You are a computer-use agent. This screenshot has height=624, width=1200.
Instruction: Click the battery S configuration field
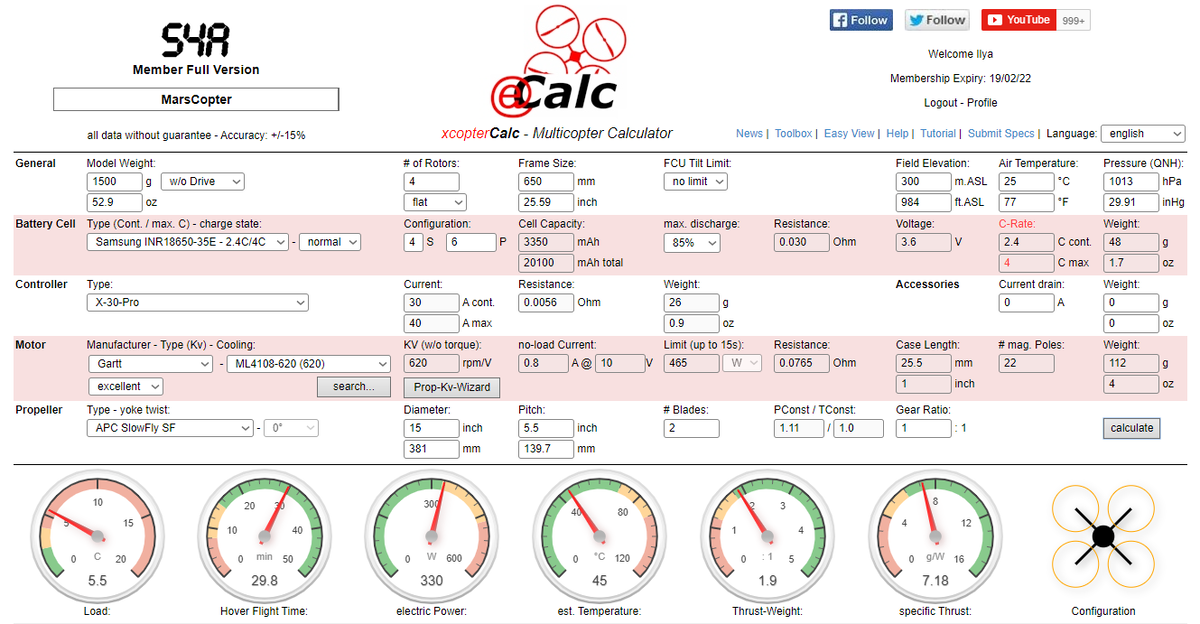(x=413, y=242)
